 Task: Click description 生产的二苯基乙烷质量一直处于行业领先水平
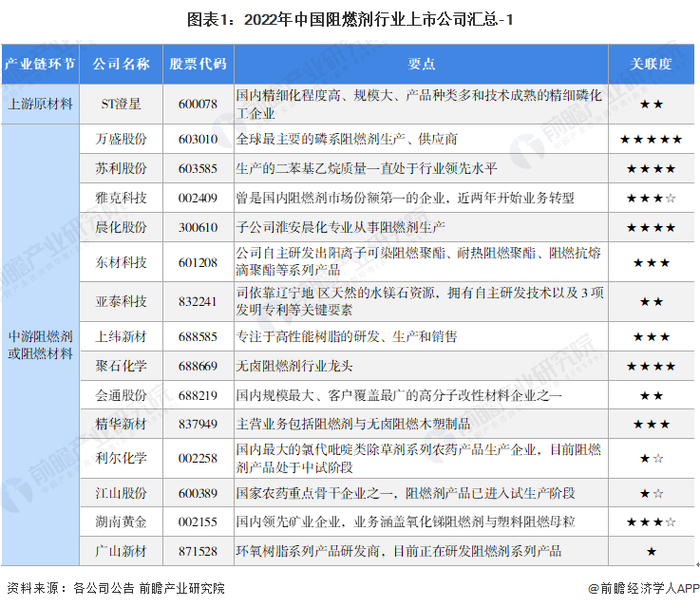pos(367,168)
